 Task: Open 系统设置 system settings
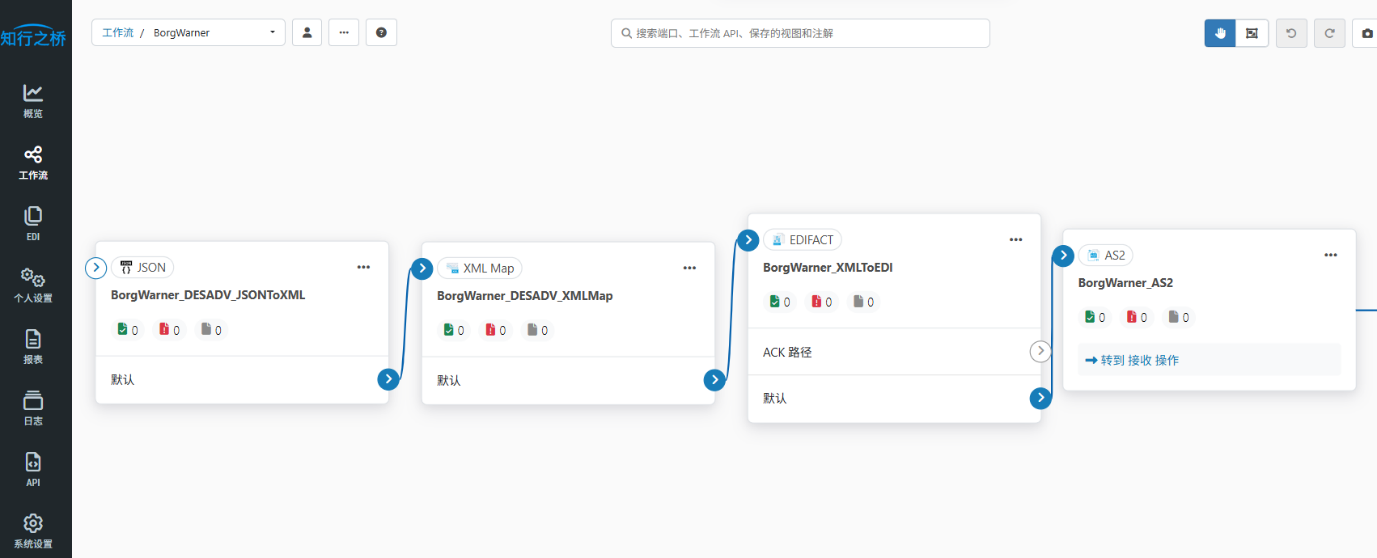pyautogui.click(x=34, y=530)
